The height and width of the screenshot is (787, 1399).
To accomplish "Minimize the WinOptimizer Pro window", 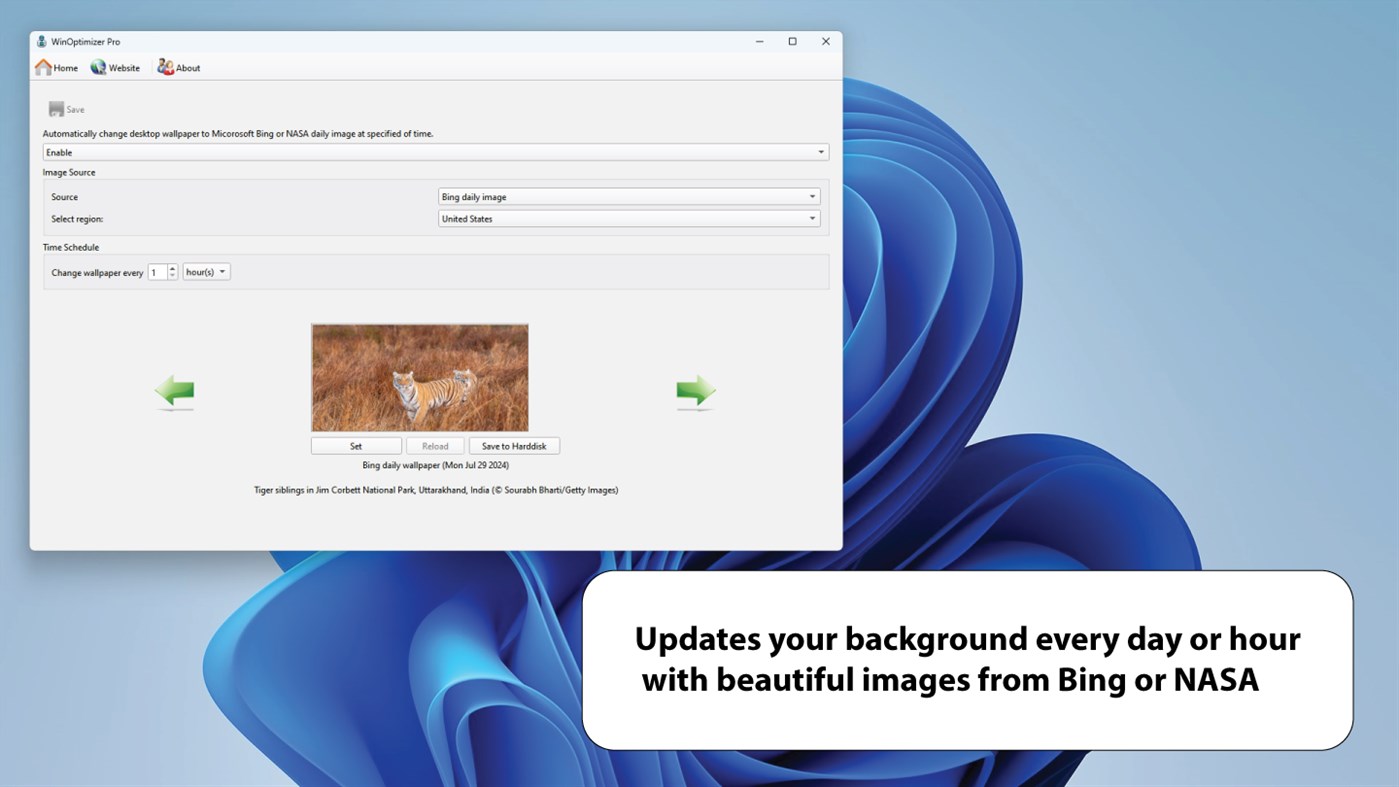I will click(x=760, y=41).
